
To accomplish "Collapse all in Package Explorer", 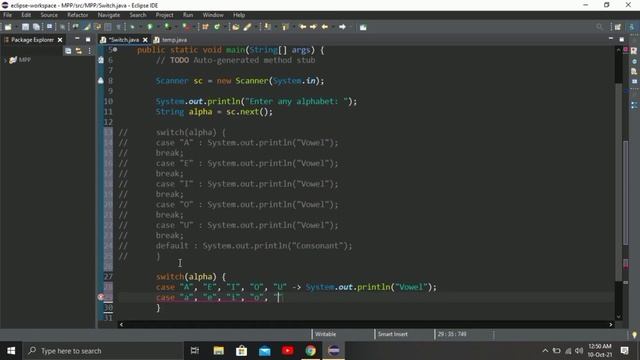I will [x=68, y=51].
